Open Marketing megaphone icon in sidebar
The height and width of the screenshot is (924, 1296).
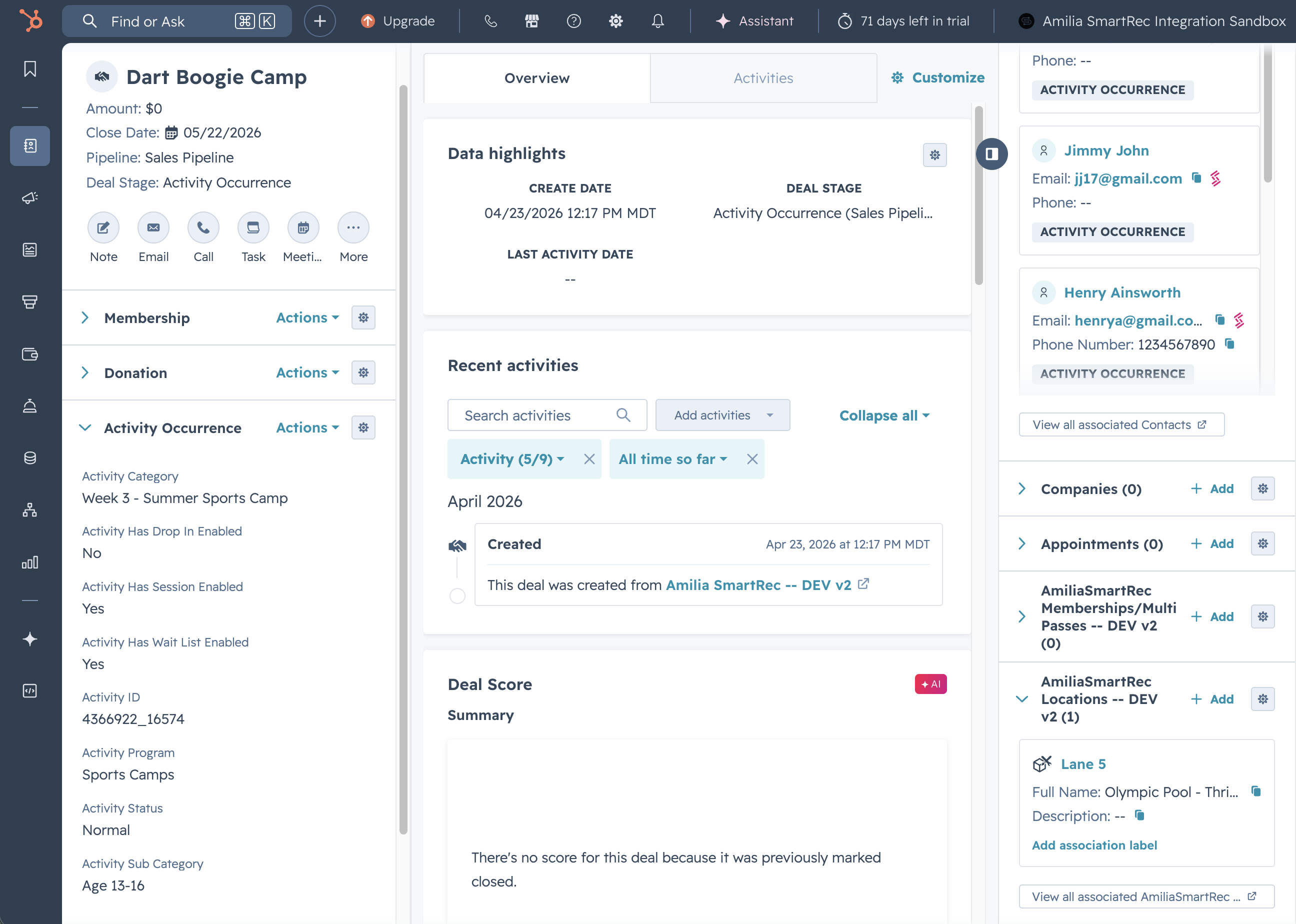tap(30, 198)
